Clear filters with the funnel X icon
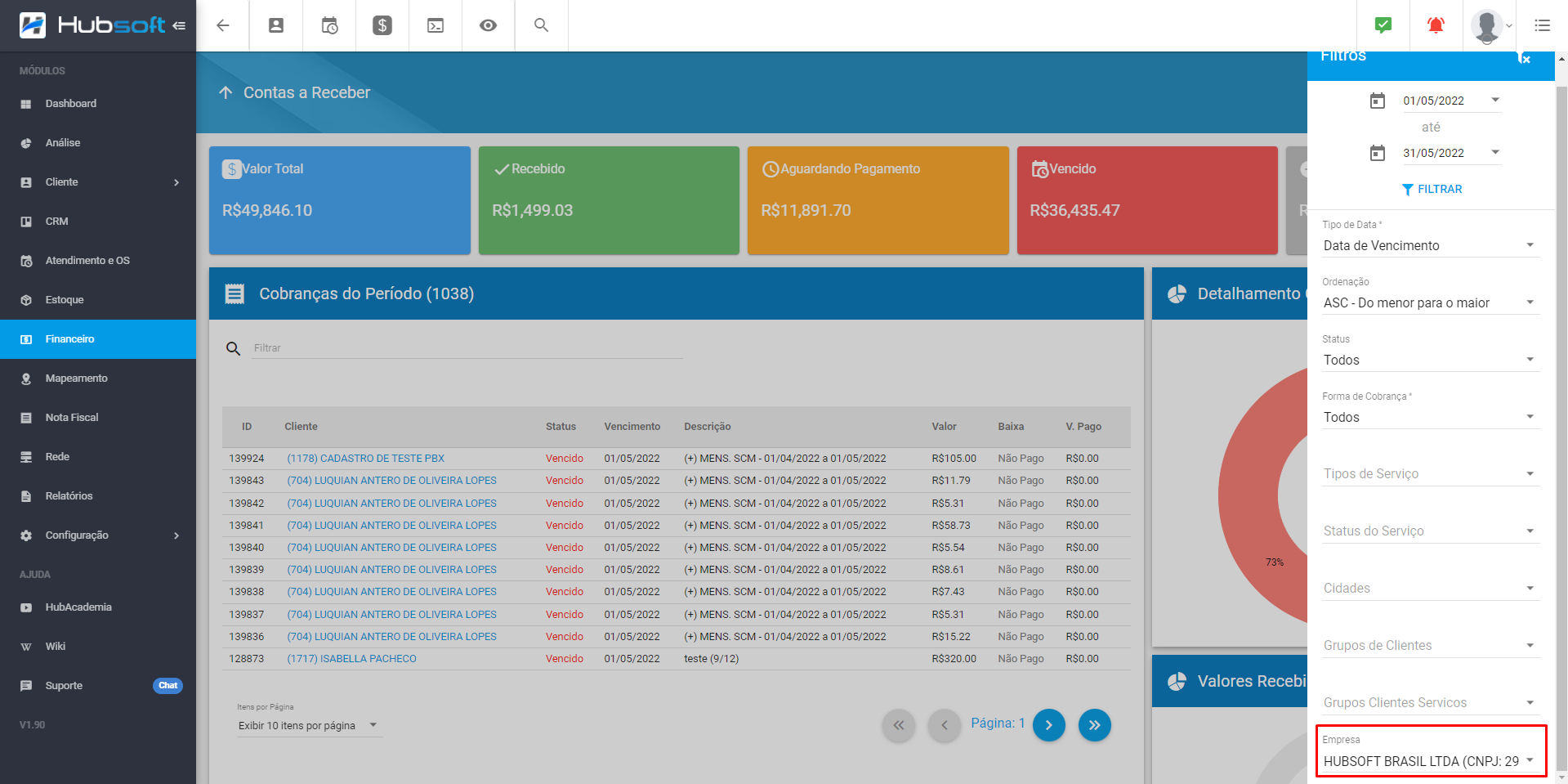 click(1524, 57)
